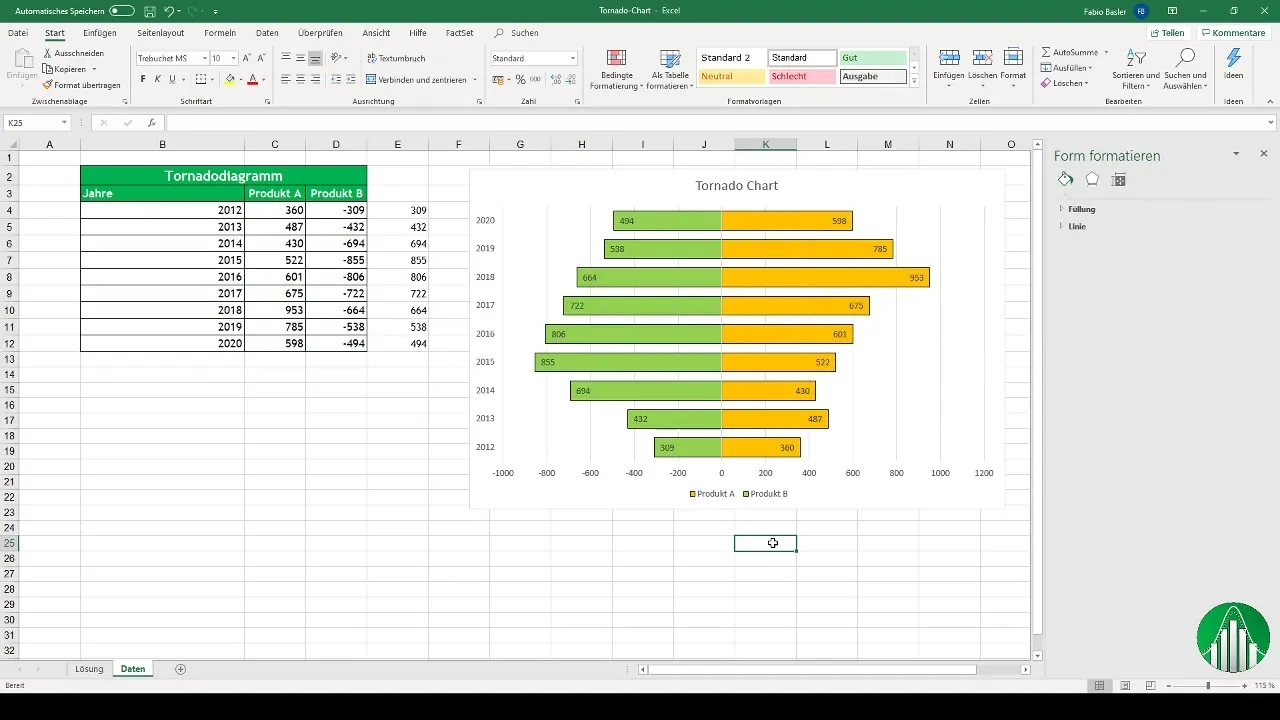This screenshot has height=720, width=1280.
Task: Enable Textumbruch wrap text
Action: click(396, 58)
